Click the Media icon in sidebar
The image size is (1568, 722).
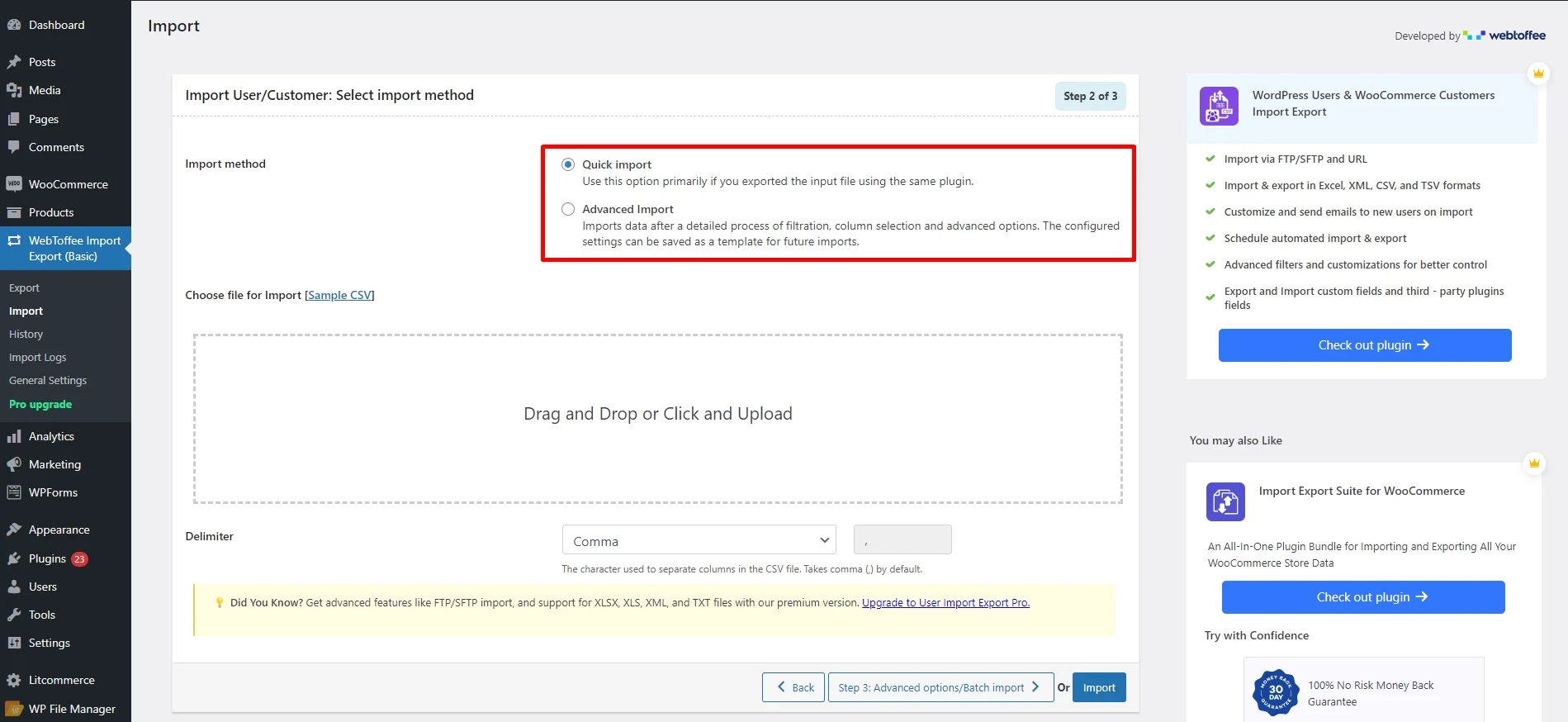(14, 90)
